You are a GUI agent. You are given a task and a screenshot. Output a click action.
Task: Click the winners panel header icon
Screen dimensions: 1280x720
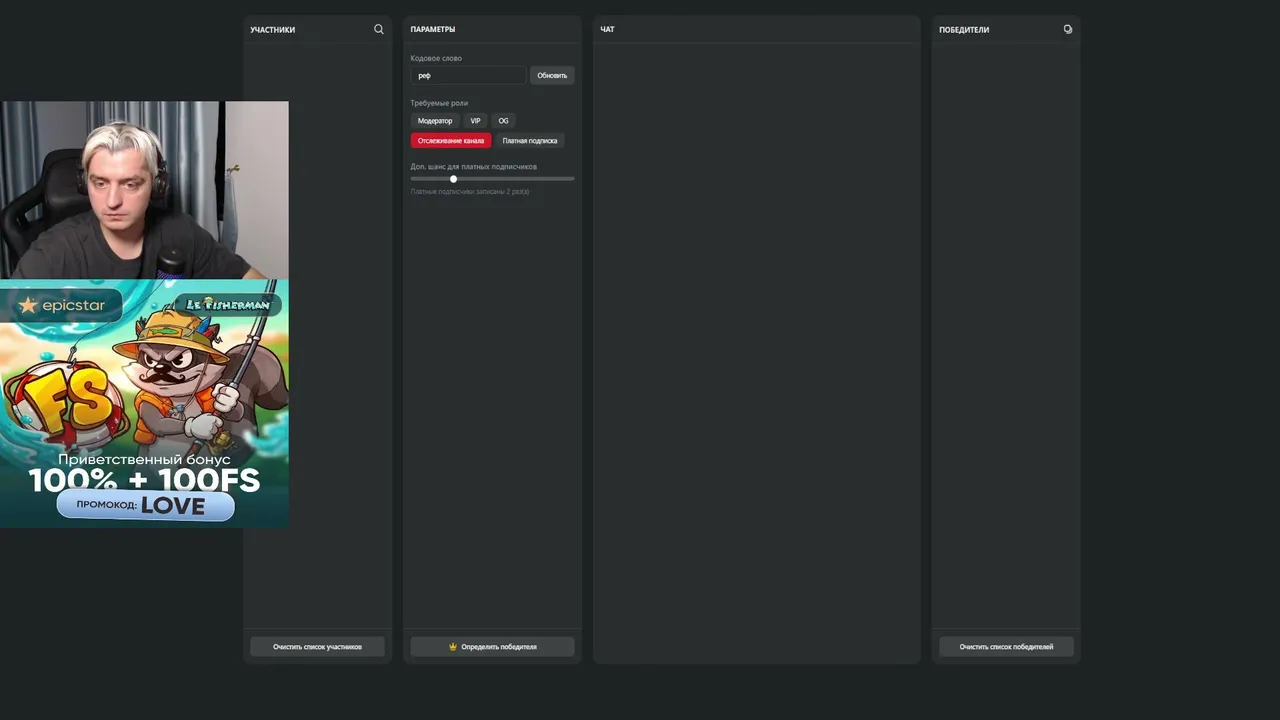coord(1068,29)
